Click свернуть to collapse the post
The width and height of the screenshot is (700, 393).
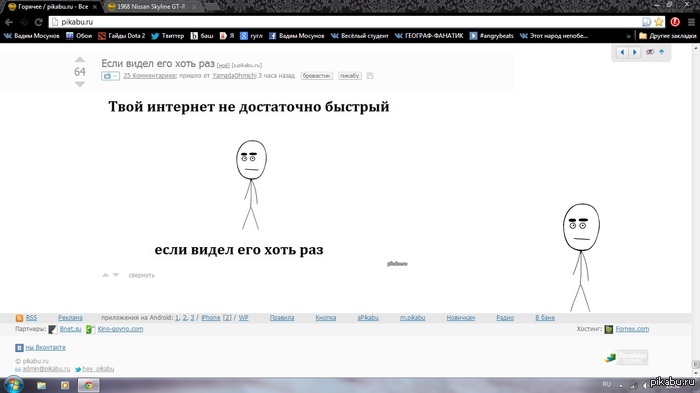[142, 275]
